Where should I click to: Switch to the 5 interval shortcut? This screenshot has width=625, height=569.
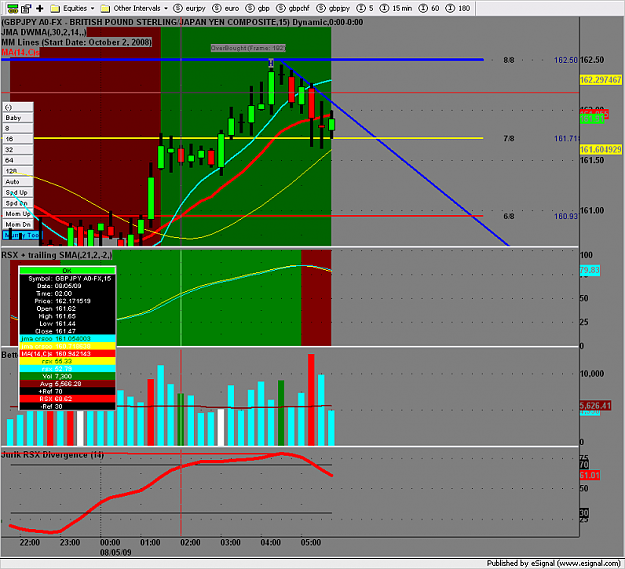365,8
